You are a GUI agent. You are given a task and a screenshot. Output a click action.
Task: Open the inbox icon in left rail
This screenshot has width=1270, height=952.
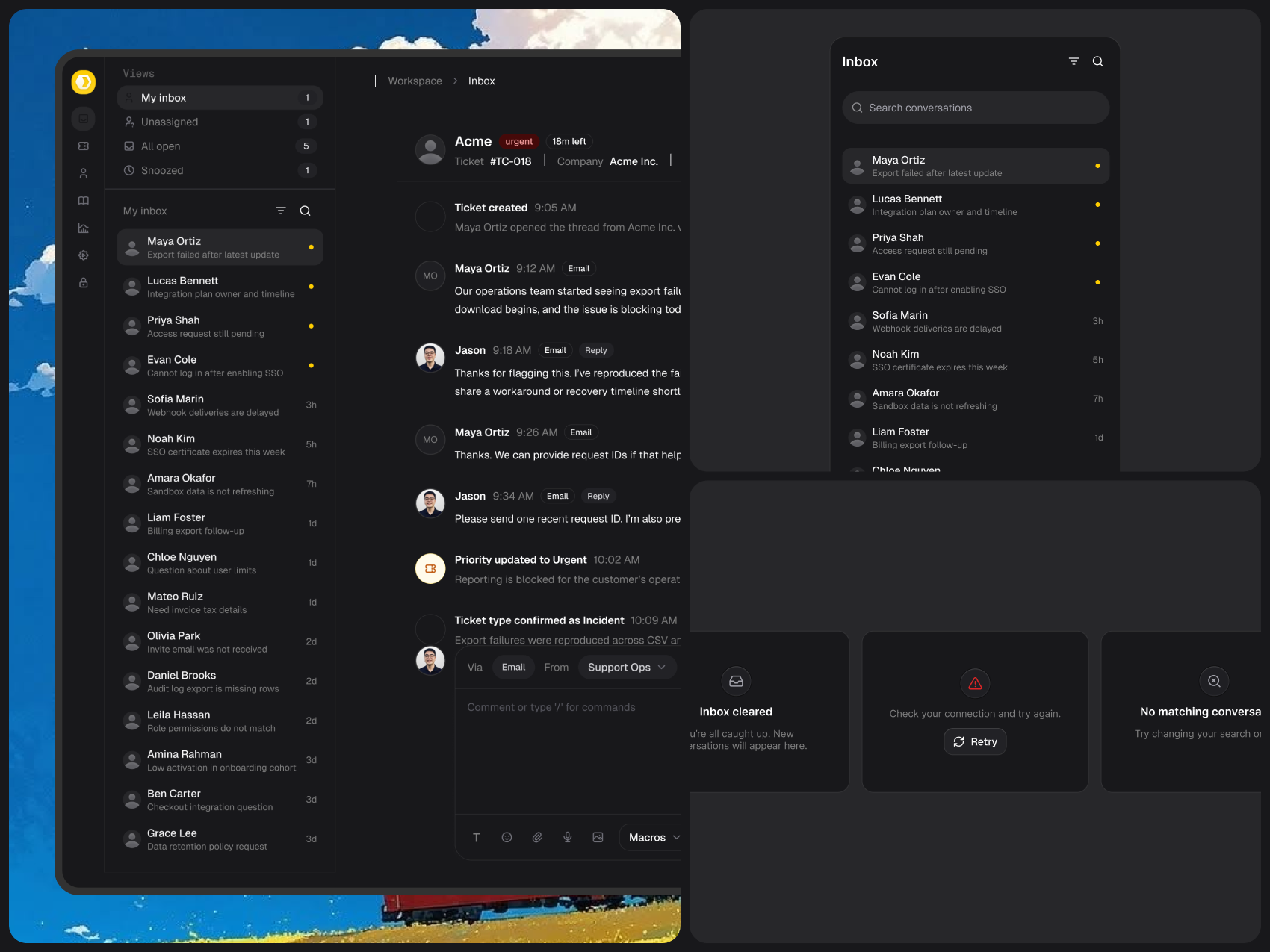[84, 119]
